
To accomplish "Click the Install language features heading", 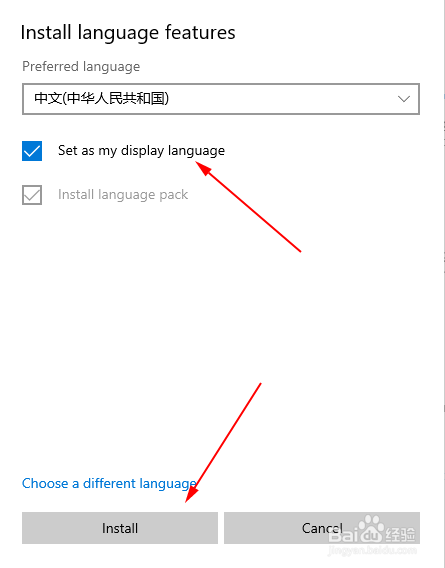I will [128, 33].
